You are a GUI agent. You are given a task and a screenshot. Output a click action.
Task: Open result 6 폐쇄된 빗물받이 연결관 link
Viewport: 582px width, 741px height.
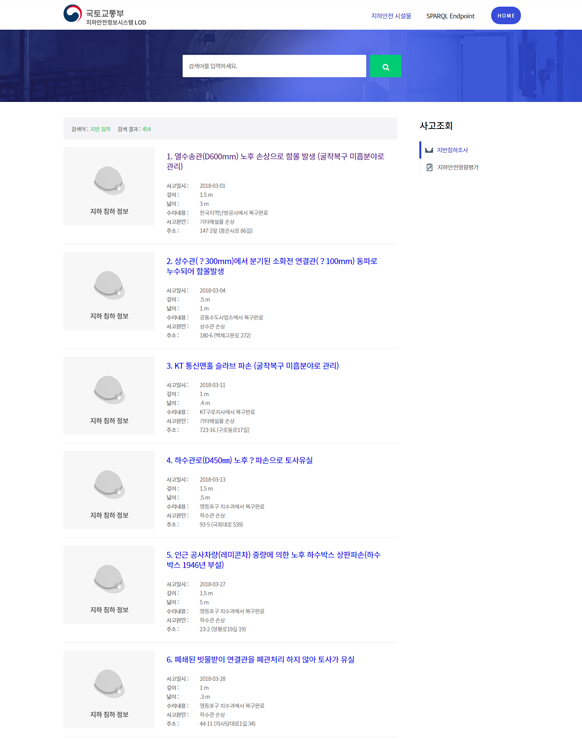[x=260, y=660]
